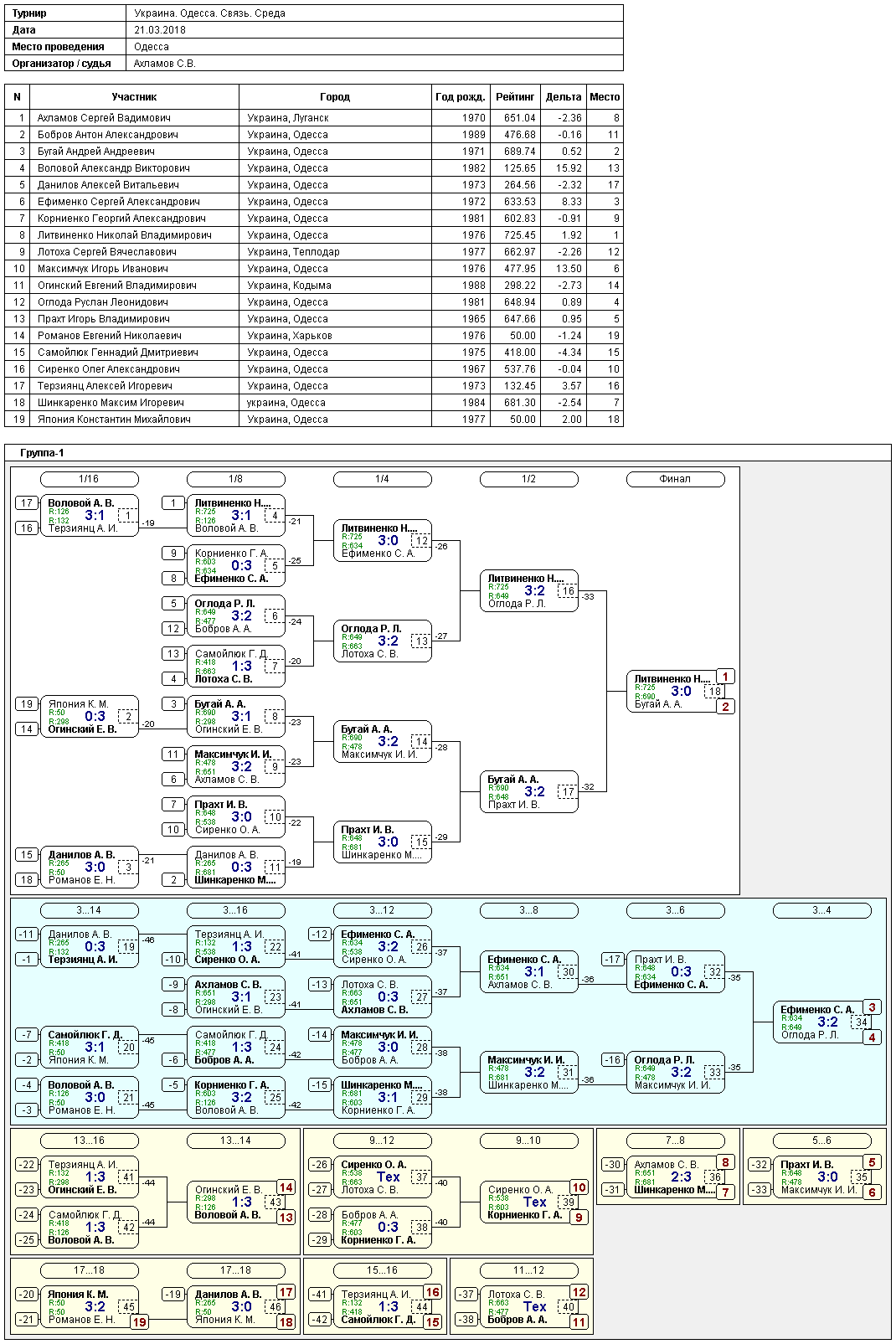The width and height of the screenshot is (896, 1344).
Task: Click the 'Финал' round header label
Action: (675, 479)
